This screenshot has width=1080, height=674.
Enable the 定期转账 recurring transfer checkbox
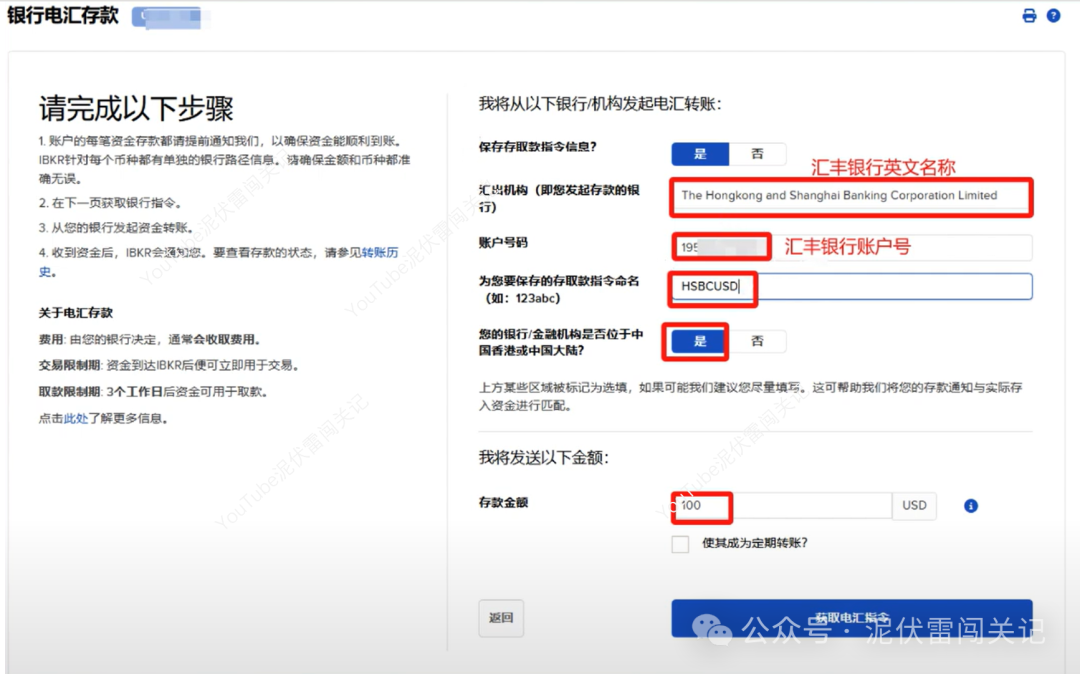click(680, 544)
